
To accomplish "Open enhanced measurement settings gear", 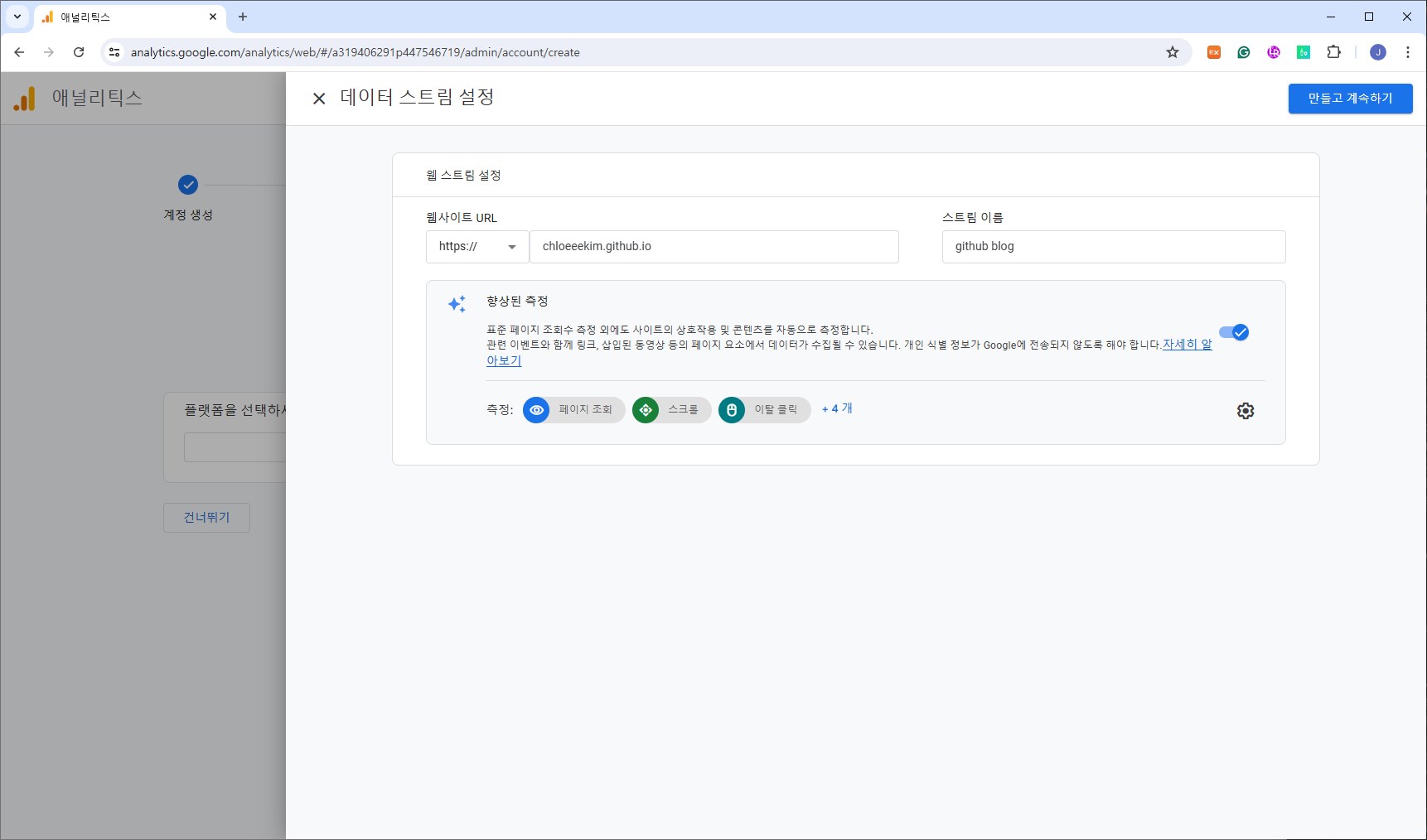I will 1246,411.
